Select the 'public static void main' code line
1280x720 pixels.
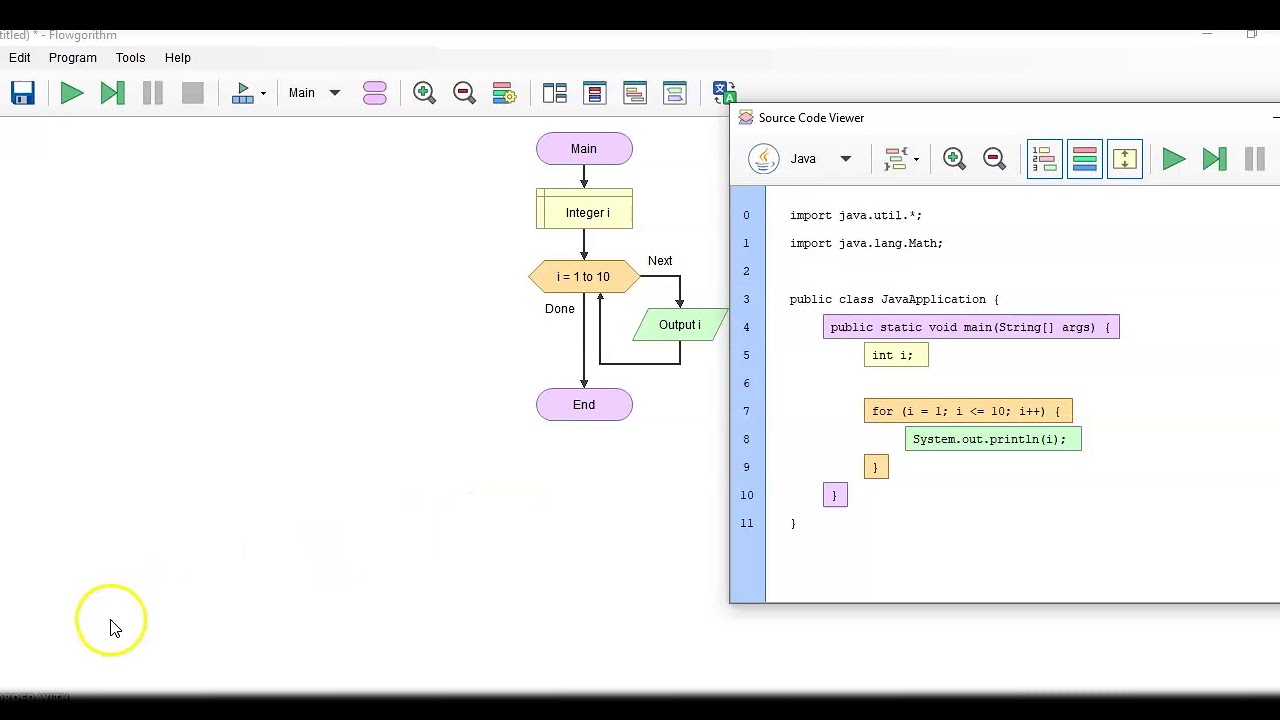[971, 327]
